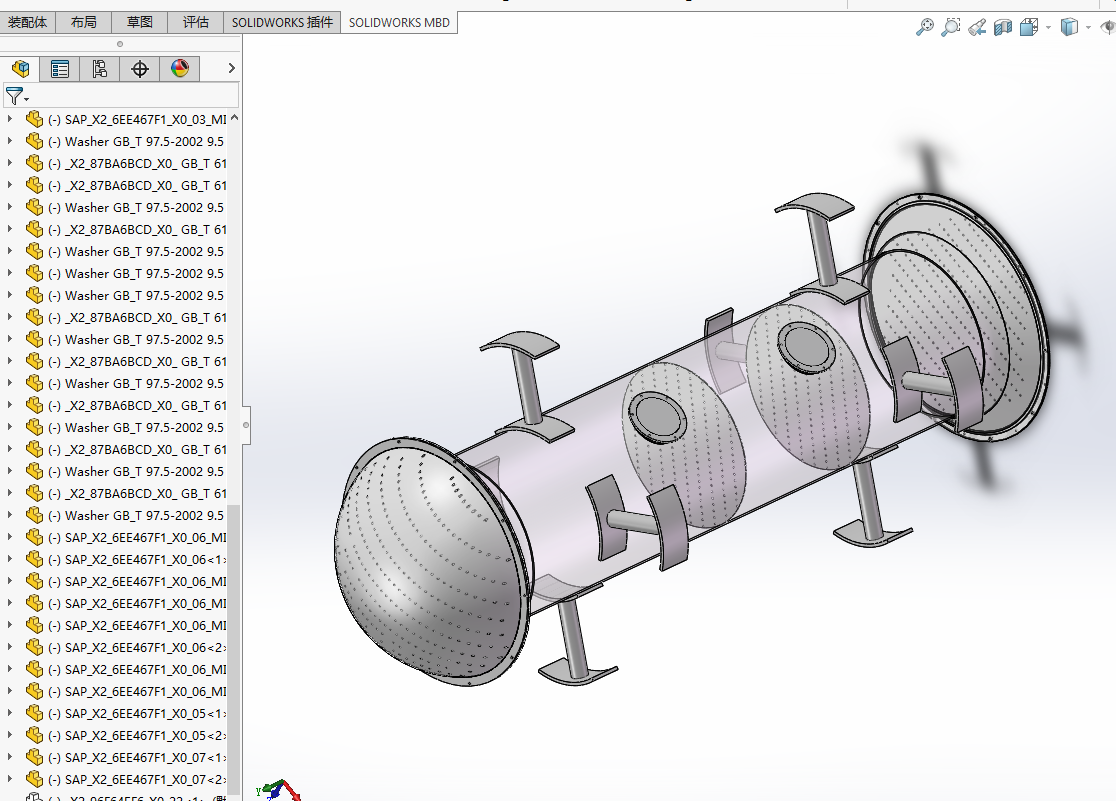Open the DimXpertManager crosshair tab
Image resolution: width=1116 pixels, height=801 pixels.
[140, 68]
